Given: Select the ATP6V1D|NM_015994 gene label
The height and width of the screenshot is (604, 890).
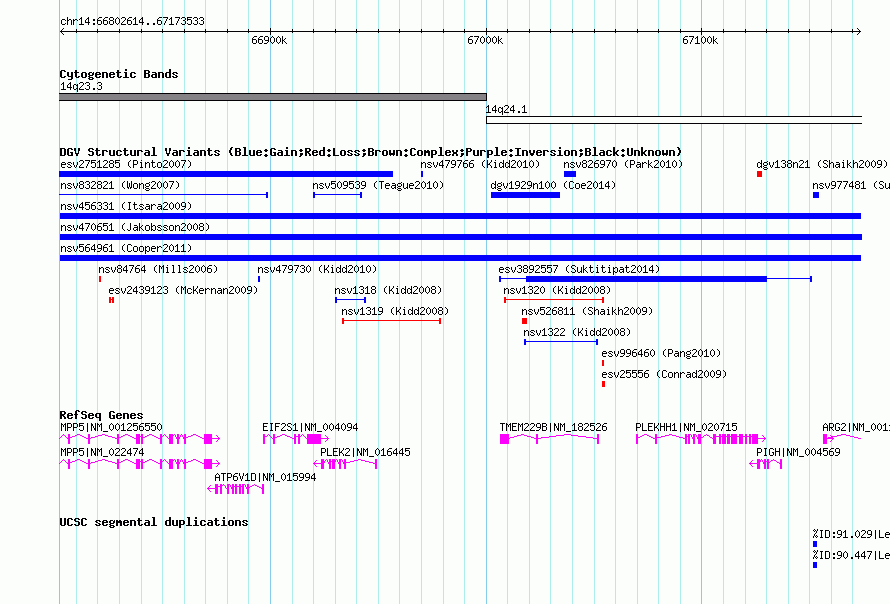Looking at the screenshot, I should 265,477.
